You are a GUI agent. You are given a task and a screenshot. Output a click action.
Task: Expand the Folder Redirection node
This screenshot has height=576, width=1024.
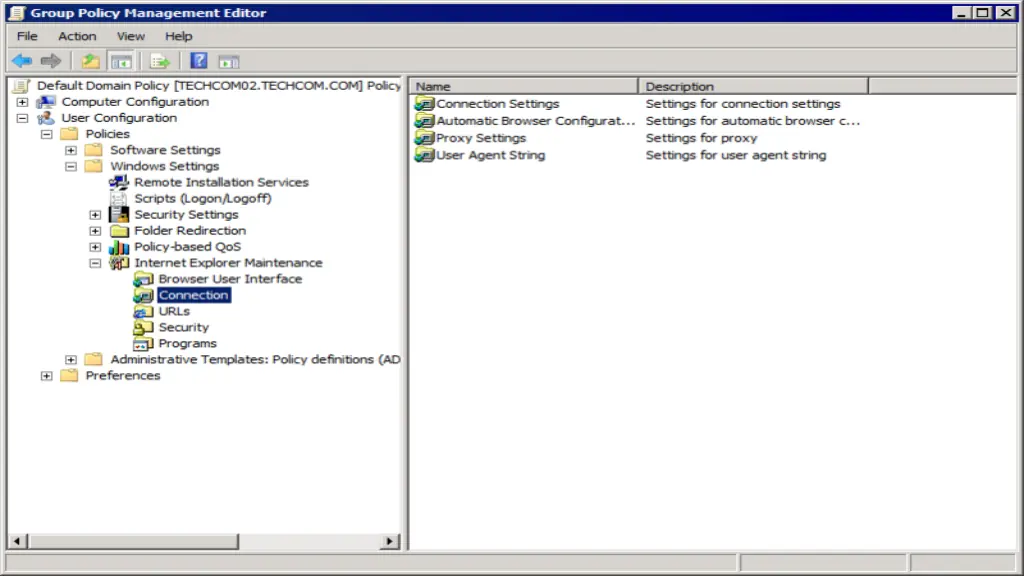pos(95,231)
